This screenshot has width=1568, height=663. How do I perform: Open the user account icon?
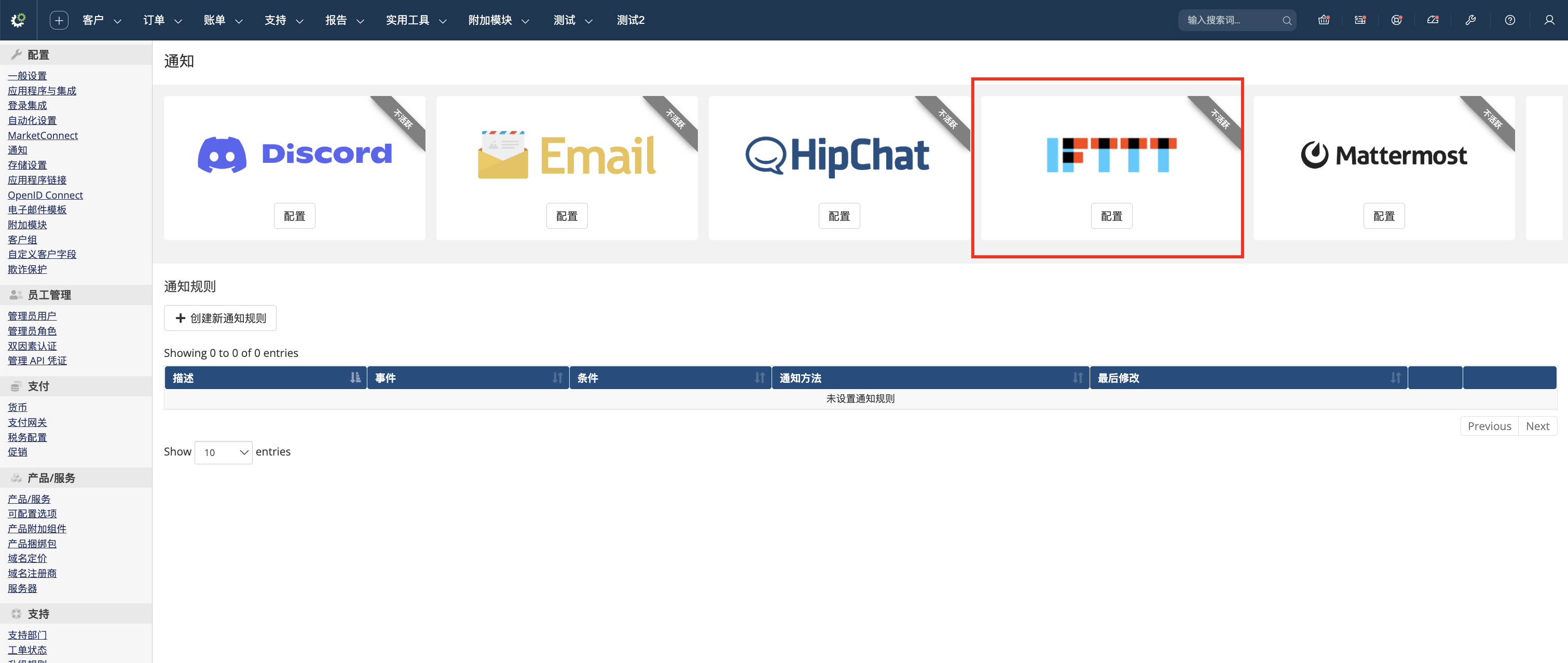point(1549,20)
